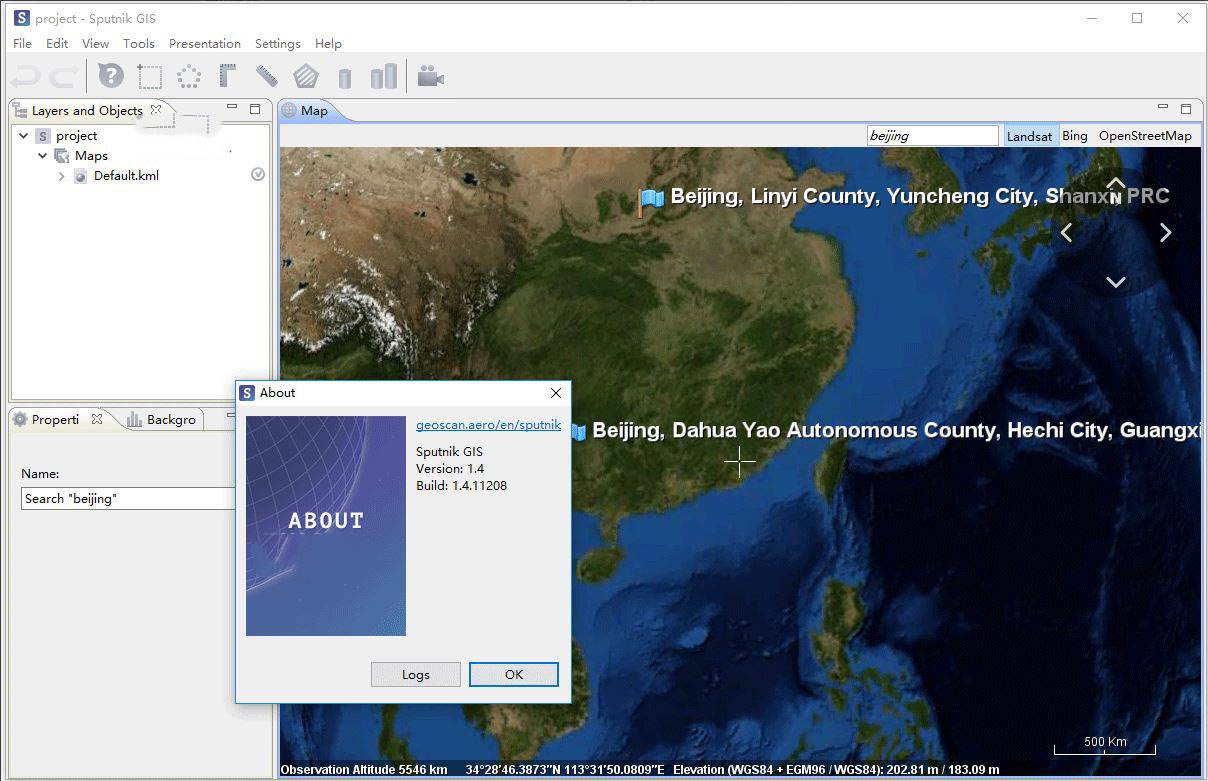The height and width of the screenshot is (781, 1208).
Task: Click the video camera toolbar icon
Action: point(431,76)
